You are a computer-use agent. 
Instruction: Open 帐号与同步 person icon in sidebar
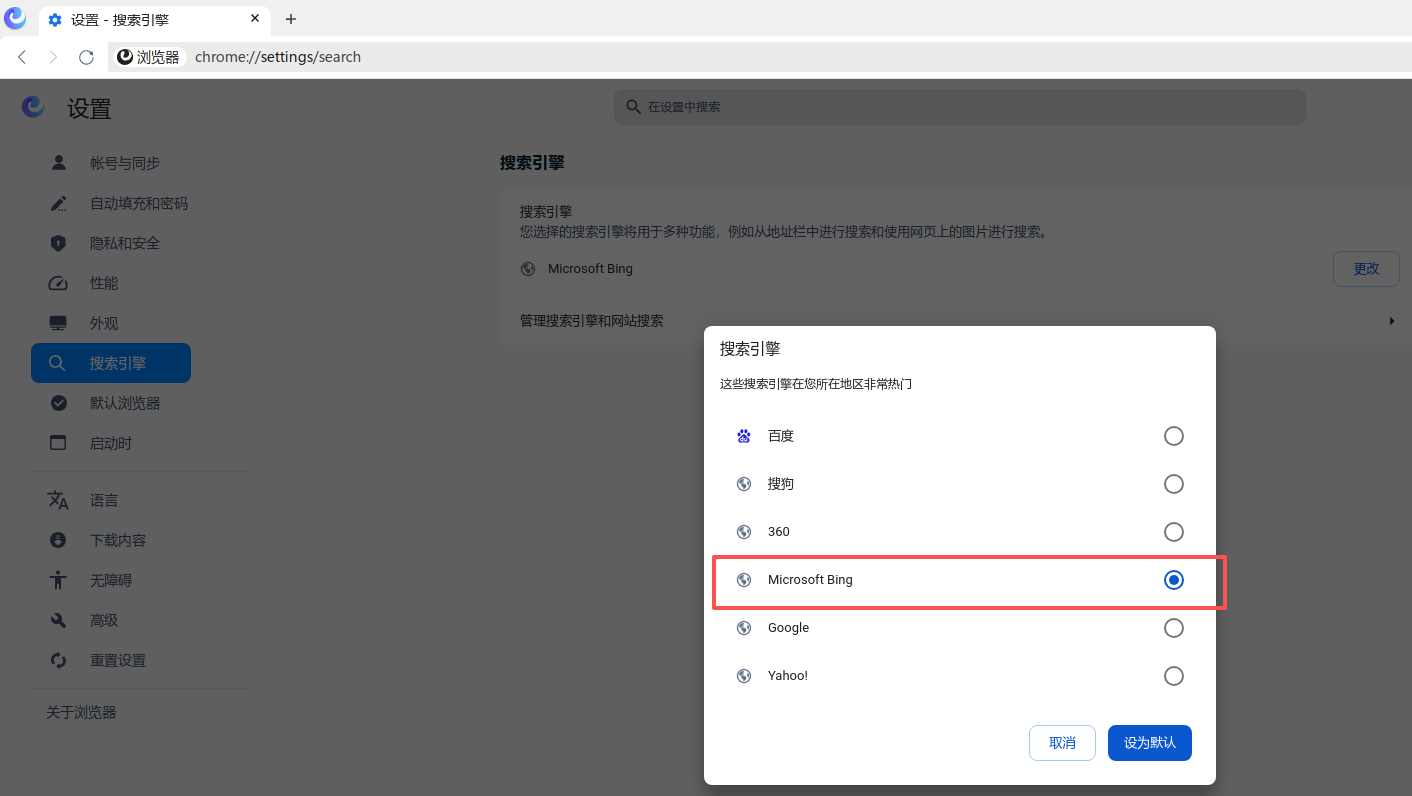[58, 163]
